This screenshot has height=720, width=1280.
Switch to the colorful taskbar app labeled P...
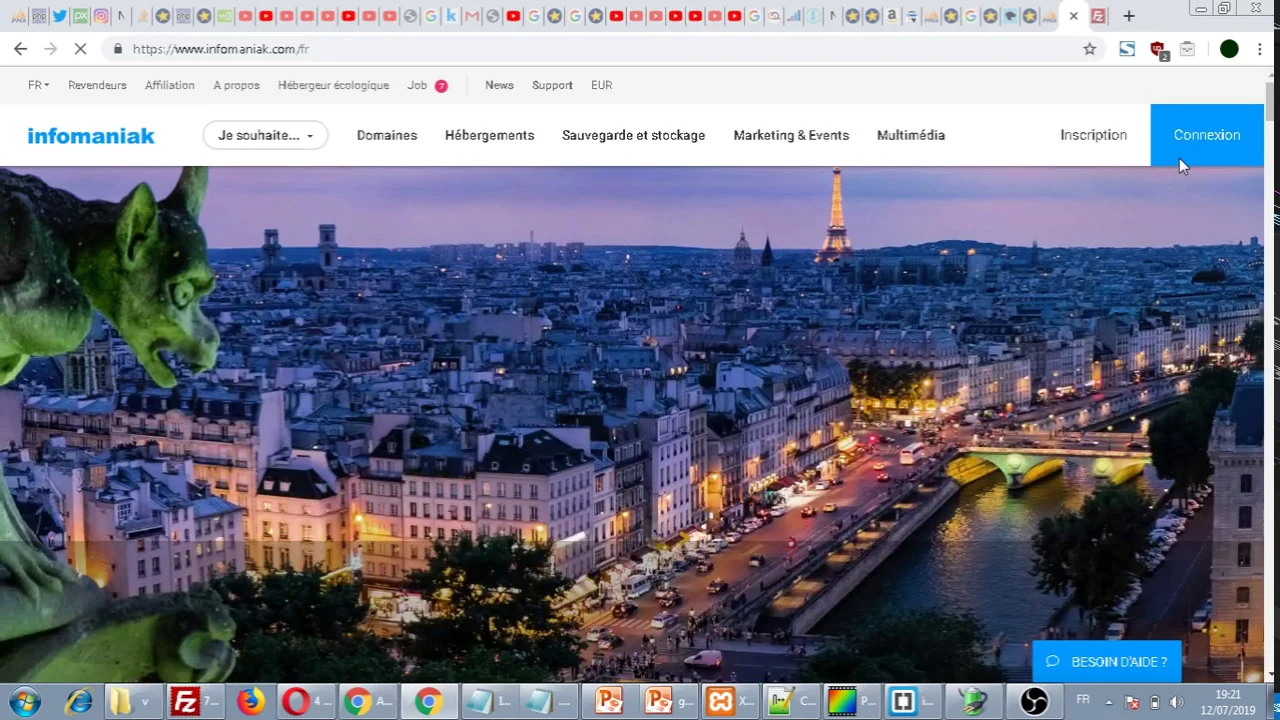point(852,701)
